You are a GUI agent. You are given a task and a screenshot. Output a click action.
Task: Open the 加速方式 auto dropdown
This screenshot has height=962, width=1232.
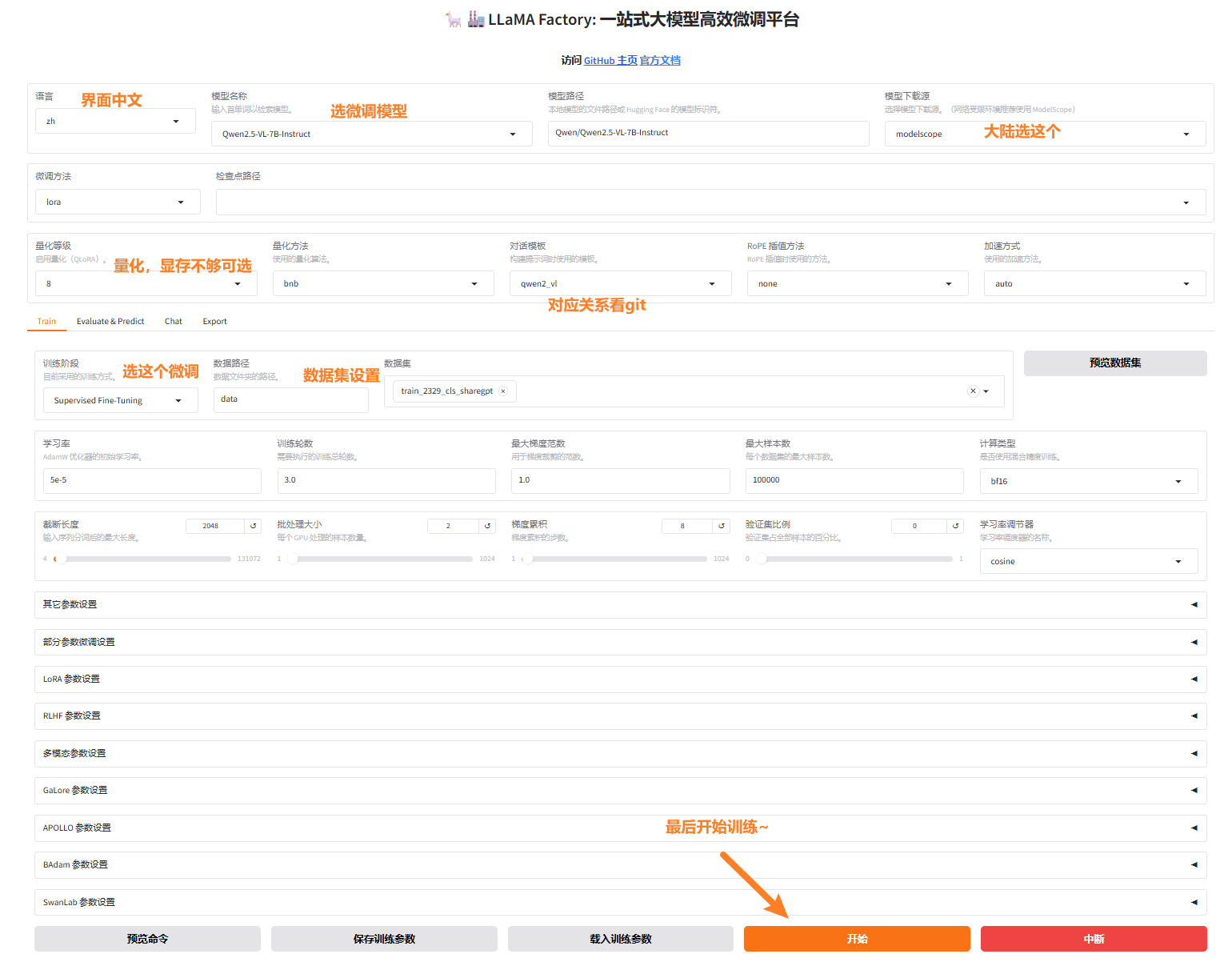coord(1094,283)
